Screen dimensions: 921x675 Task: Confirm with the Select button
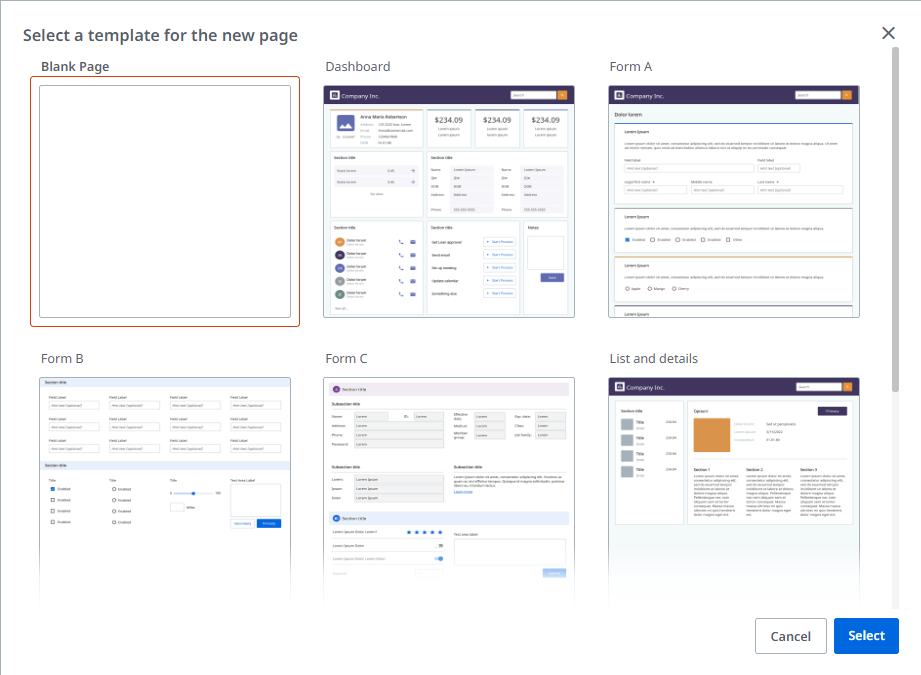click(866, 636)
